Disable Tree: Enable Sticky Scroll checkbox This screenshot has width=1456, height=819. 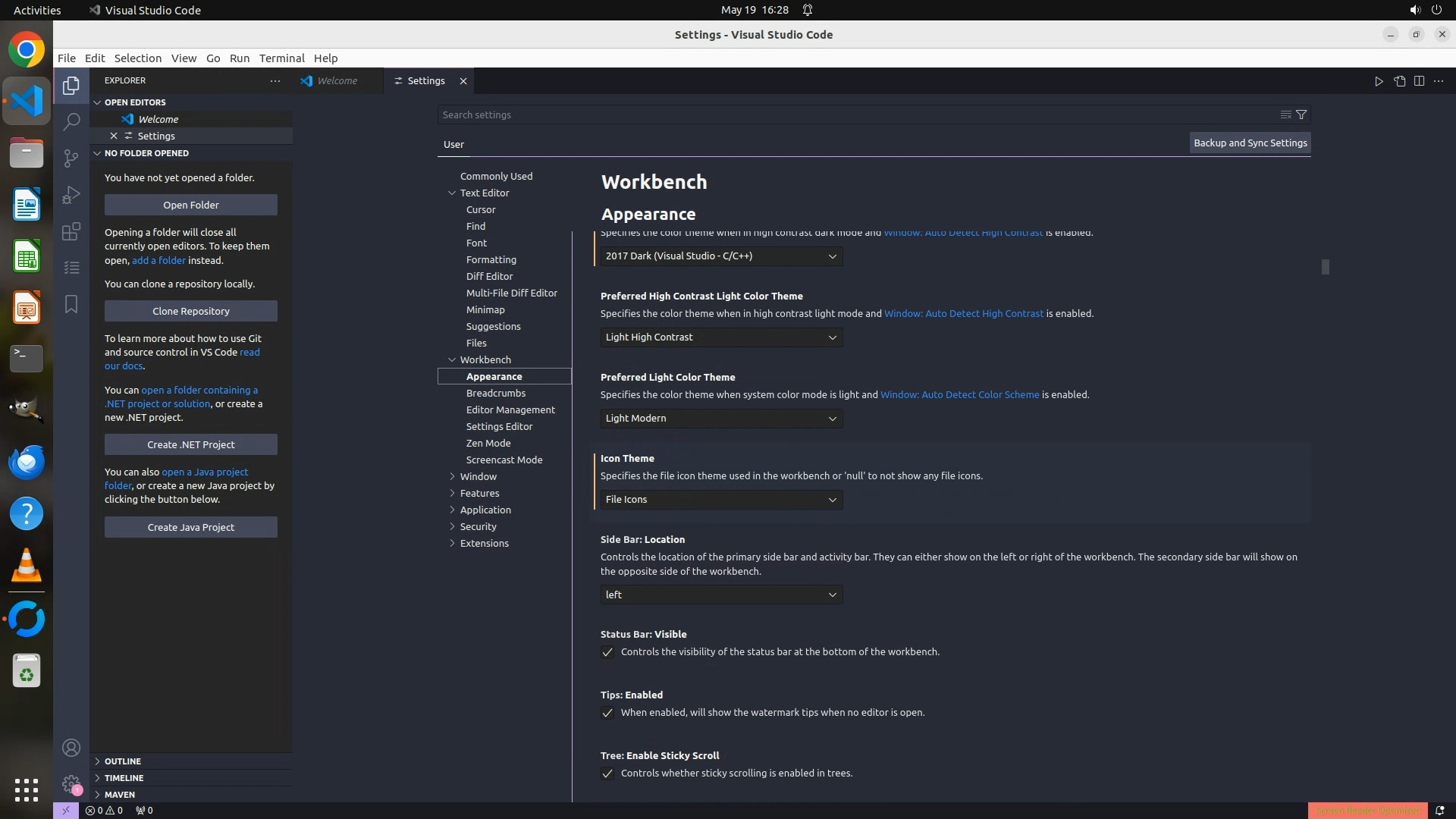607,773
